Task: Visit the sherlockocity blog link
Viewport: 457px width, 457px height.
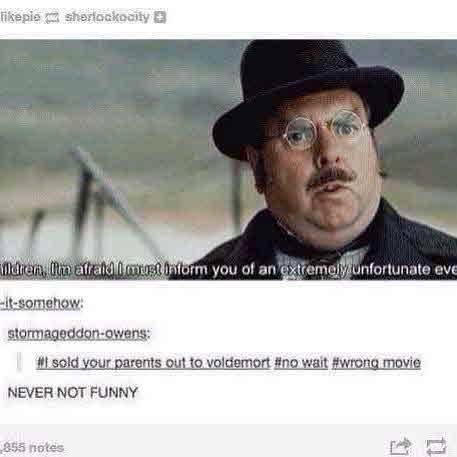Action: tap(107, 17)
